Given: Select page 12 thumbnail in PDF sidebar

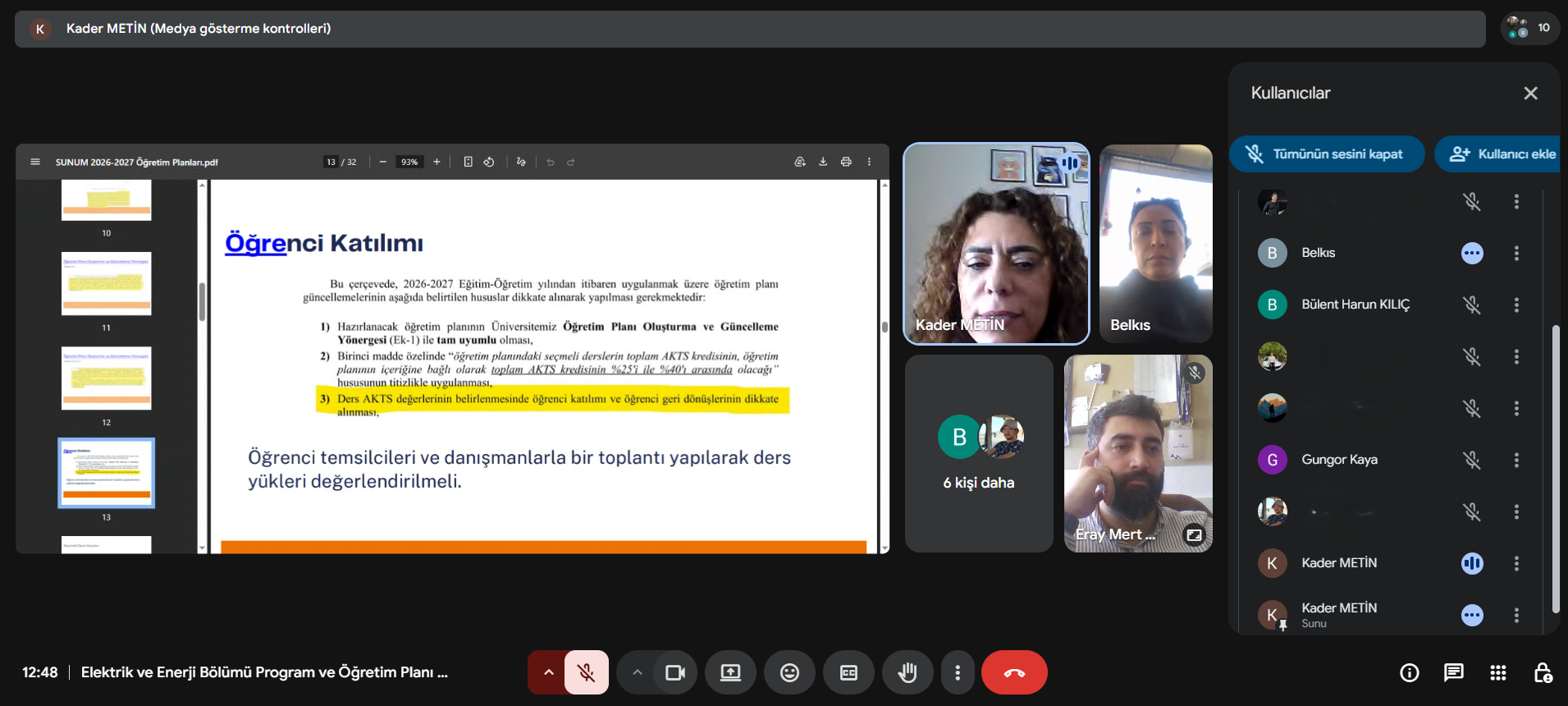Looking at the screenshot, I should point(107,378).
